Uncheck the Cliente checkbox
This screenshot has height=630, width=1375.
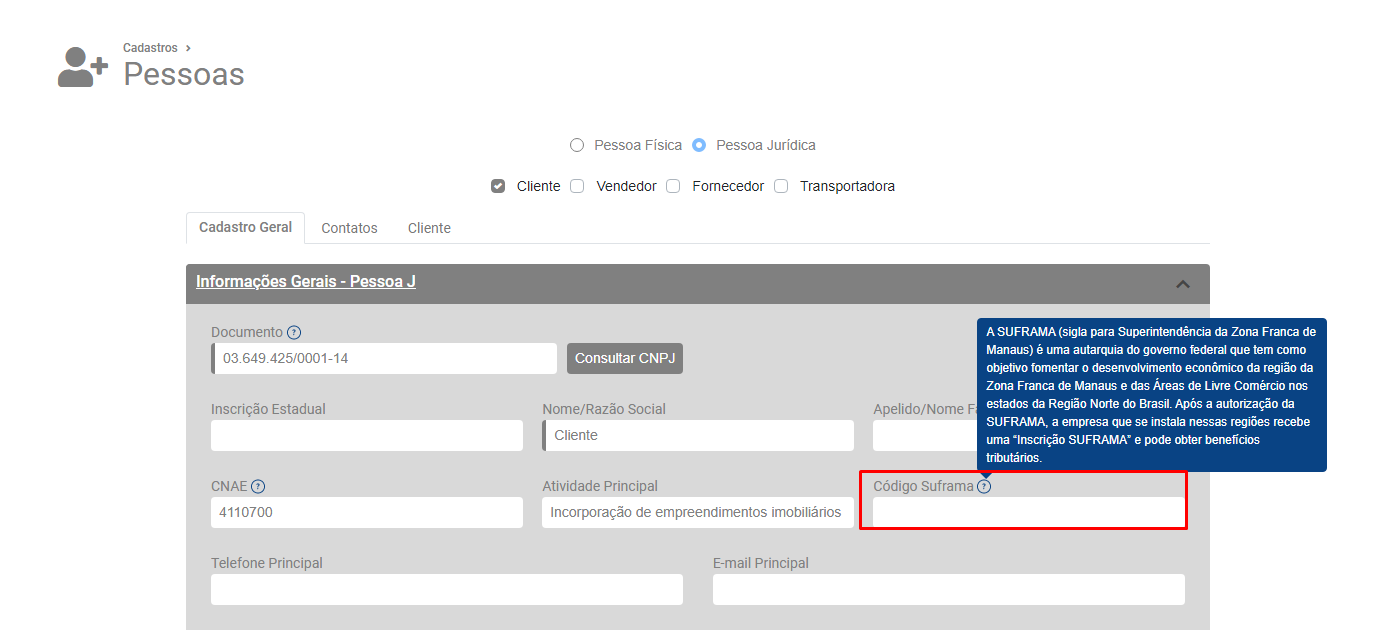coord(498,186)
